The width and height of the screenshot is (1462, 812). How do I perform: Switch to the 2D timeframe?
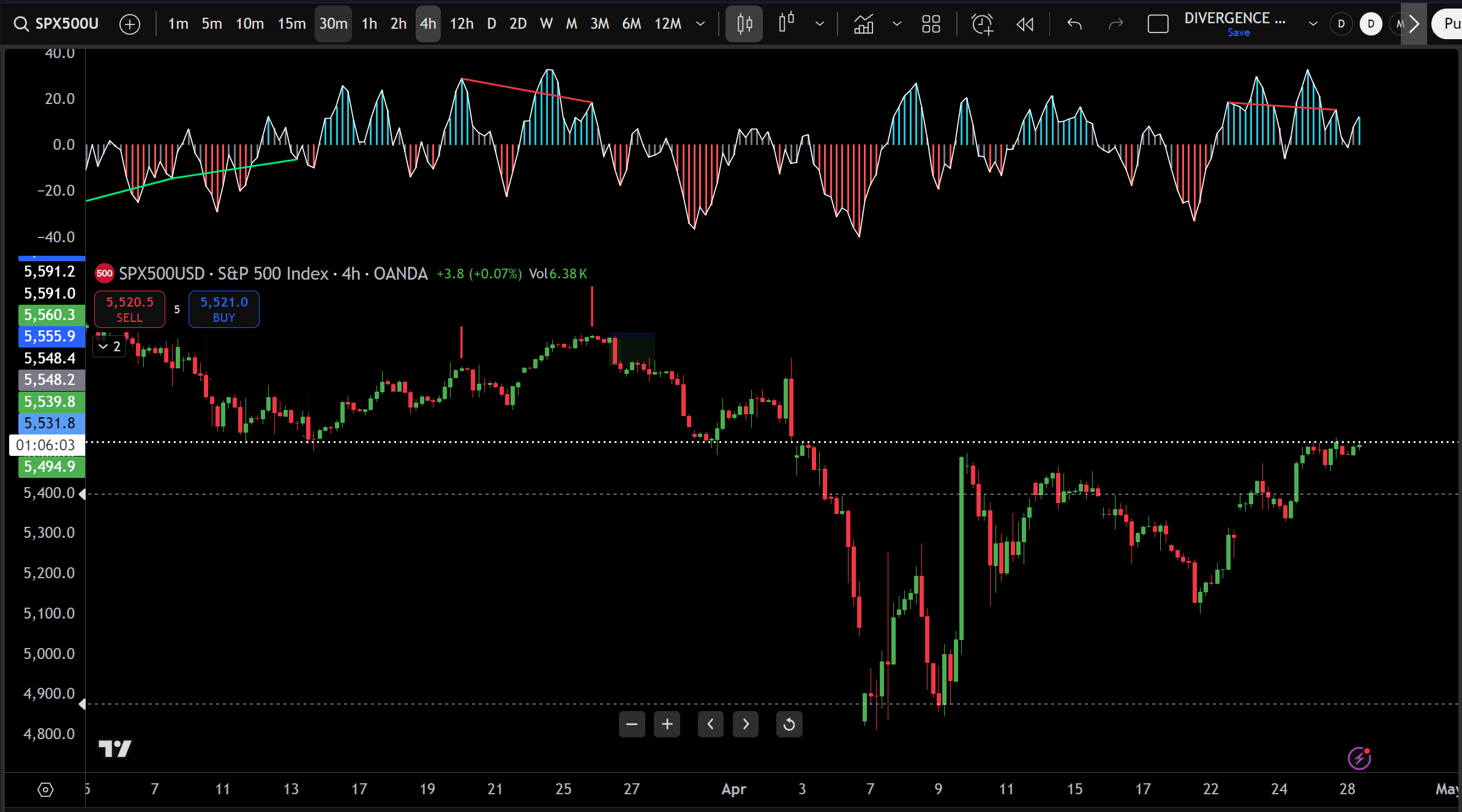click(x=518, y=24)
